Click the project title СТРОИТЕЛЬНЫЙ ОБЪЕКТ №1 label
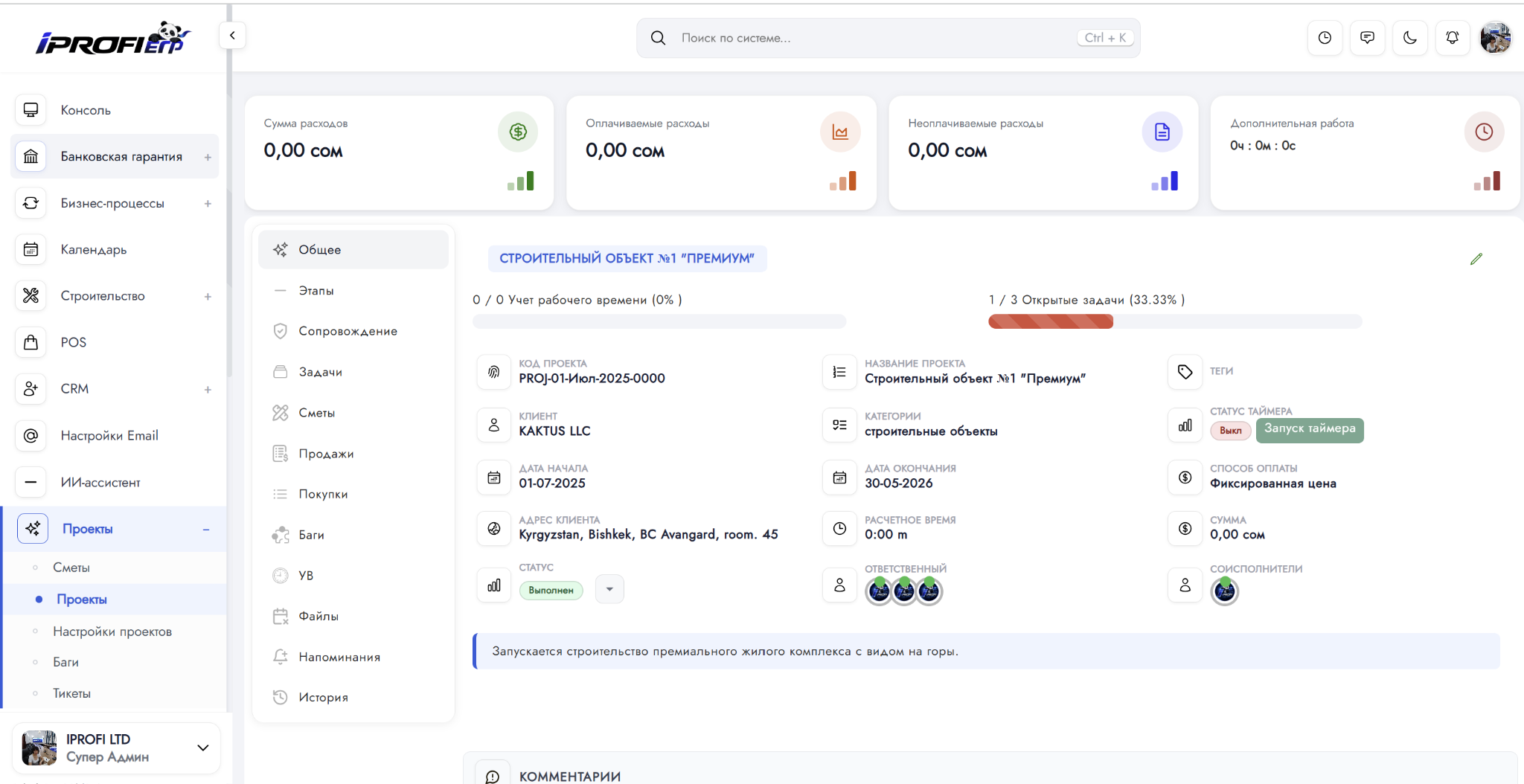 coord(627,258)
